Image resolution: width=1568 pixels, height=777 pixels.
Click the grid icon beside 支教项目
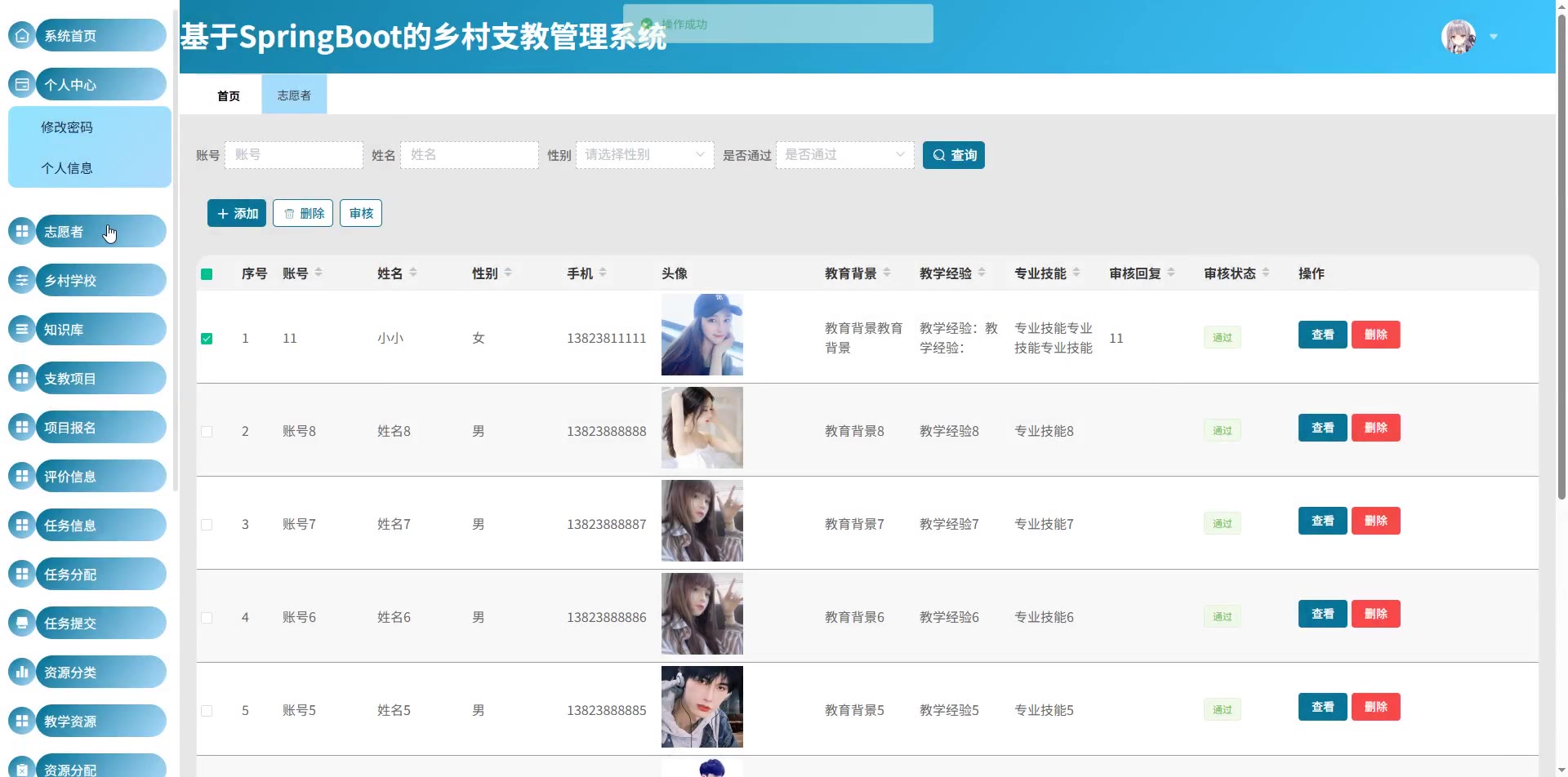(x=22, y=378)
